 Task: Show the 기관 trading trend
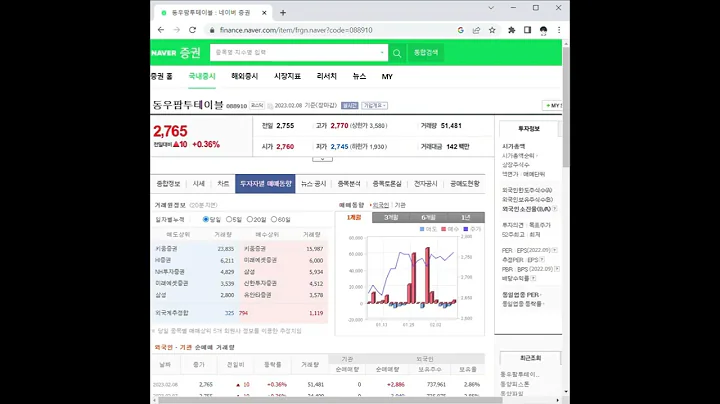(400, 205)
